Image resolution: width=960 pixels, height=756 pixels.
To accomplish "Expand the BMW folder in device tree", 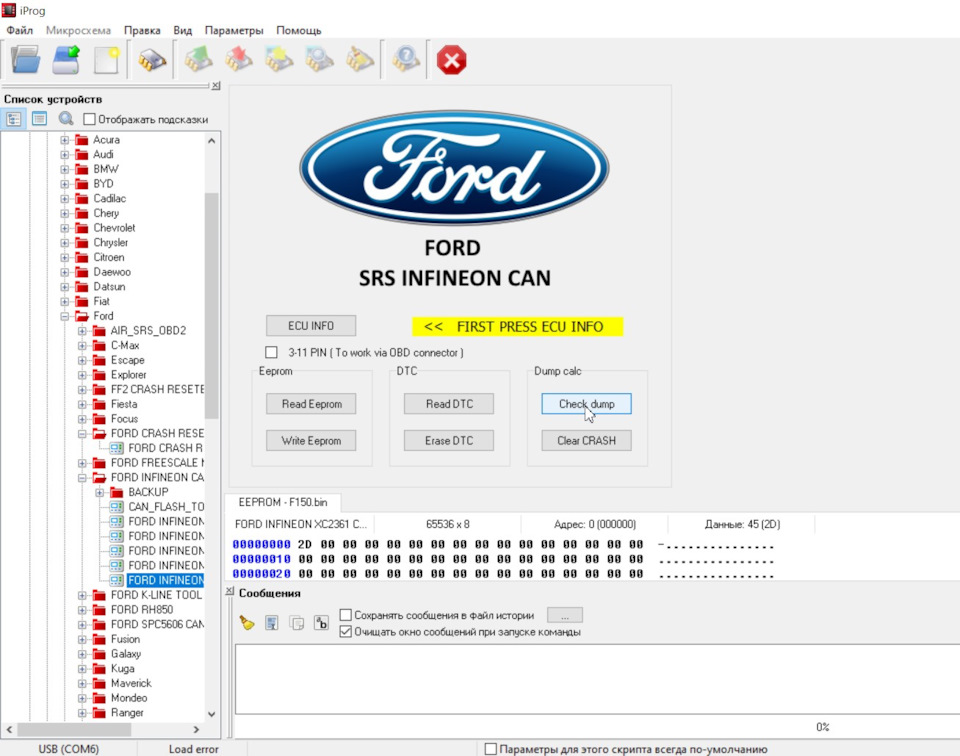I will [x=65, y=169].
